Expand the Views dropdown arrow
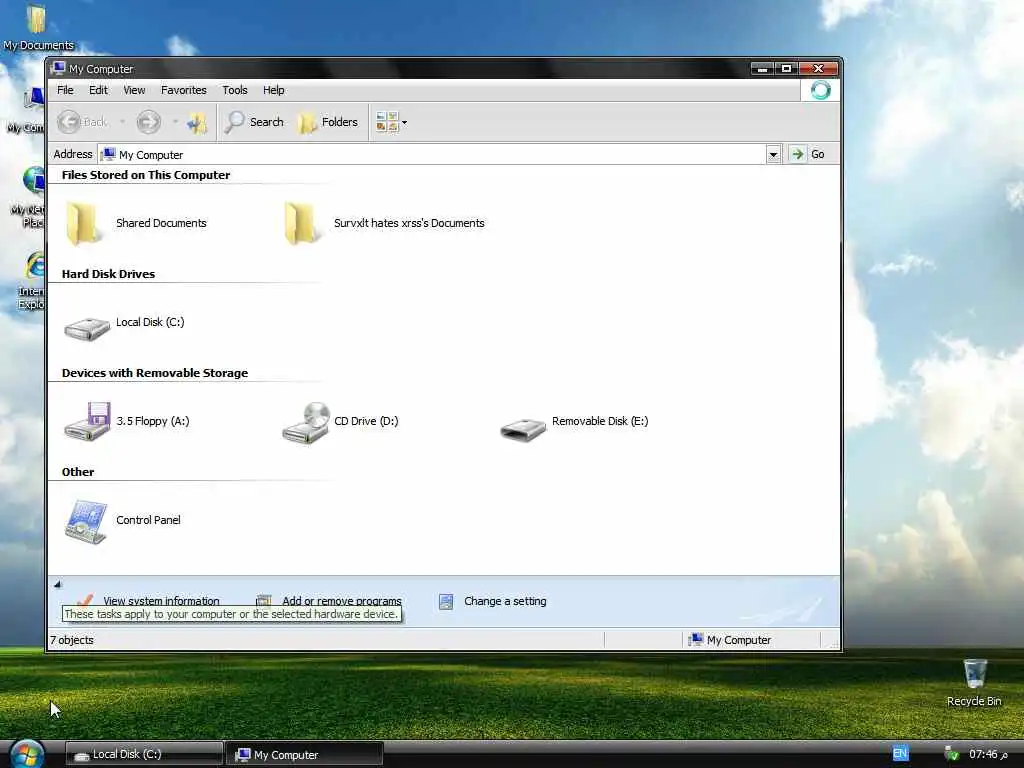Image resolution: width=1024 pixels, height=768 pixels. (x=405, y=122)
